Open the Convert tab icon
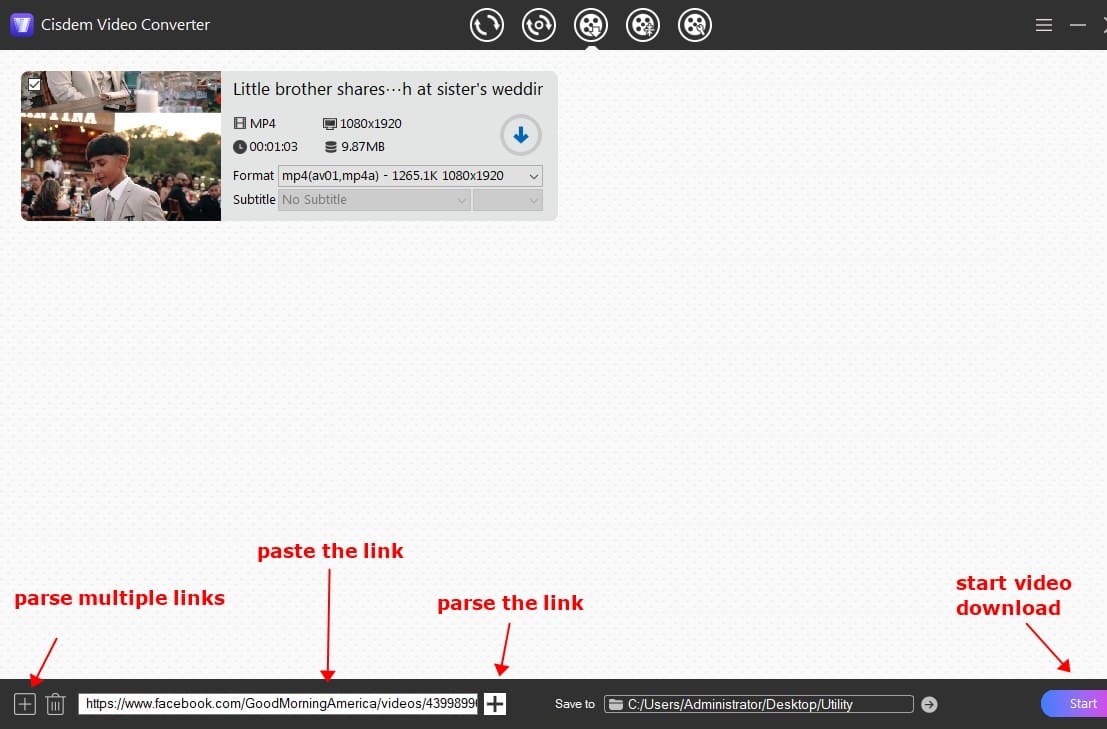Image resolution: width=1107 pixels, height=729 pixels. coord(487,25)
